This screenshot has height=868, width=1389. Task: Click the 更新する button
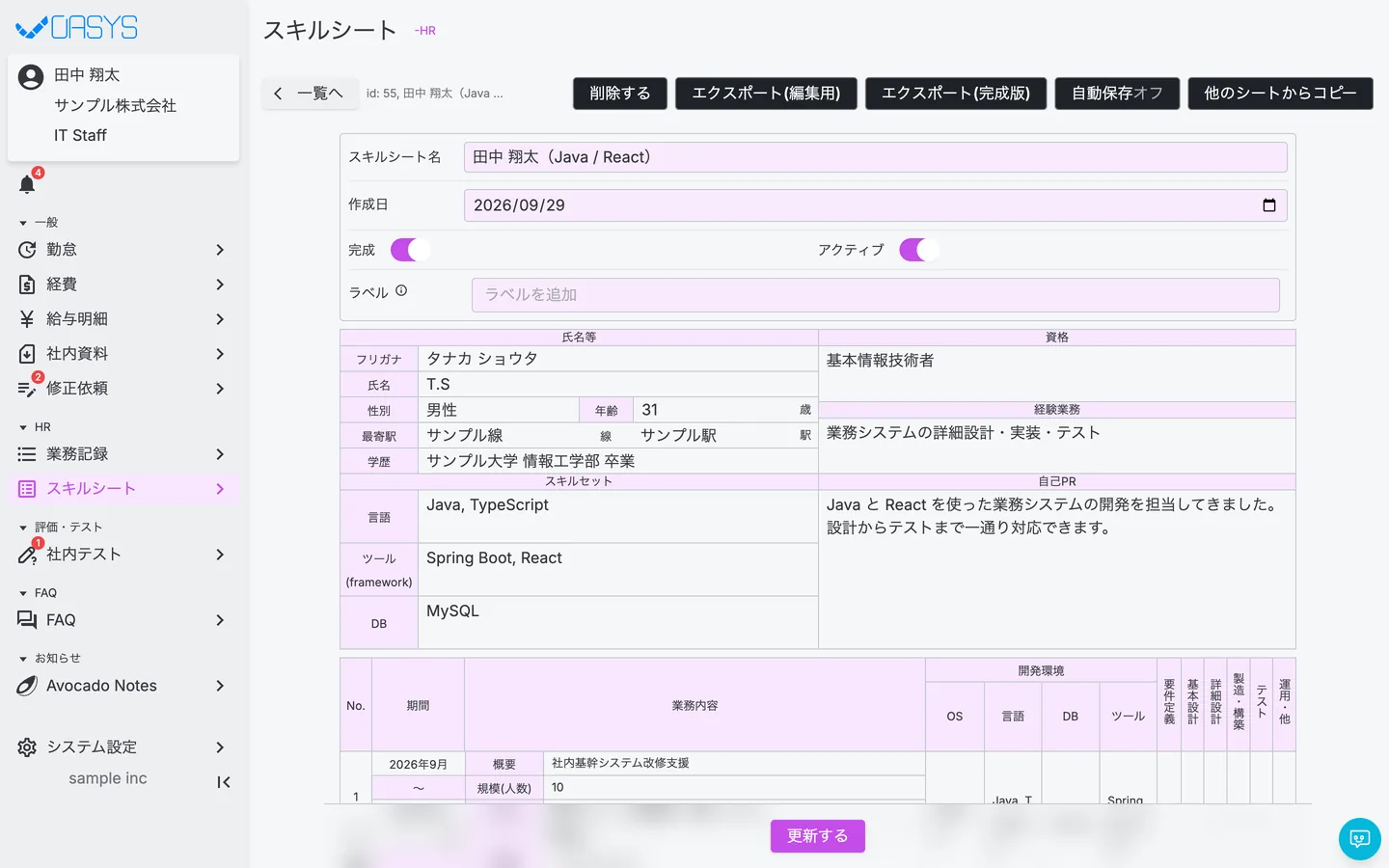coord(818,836)
